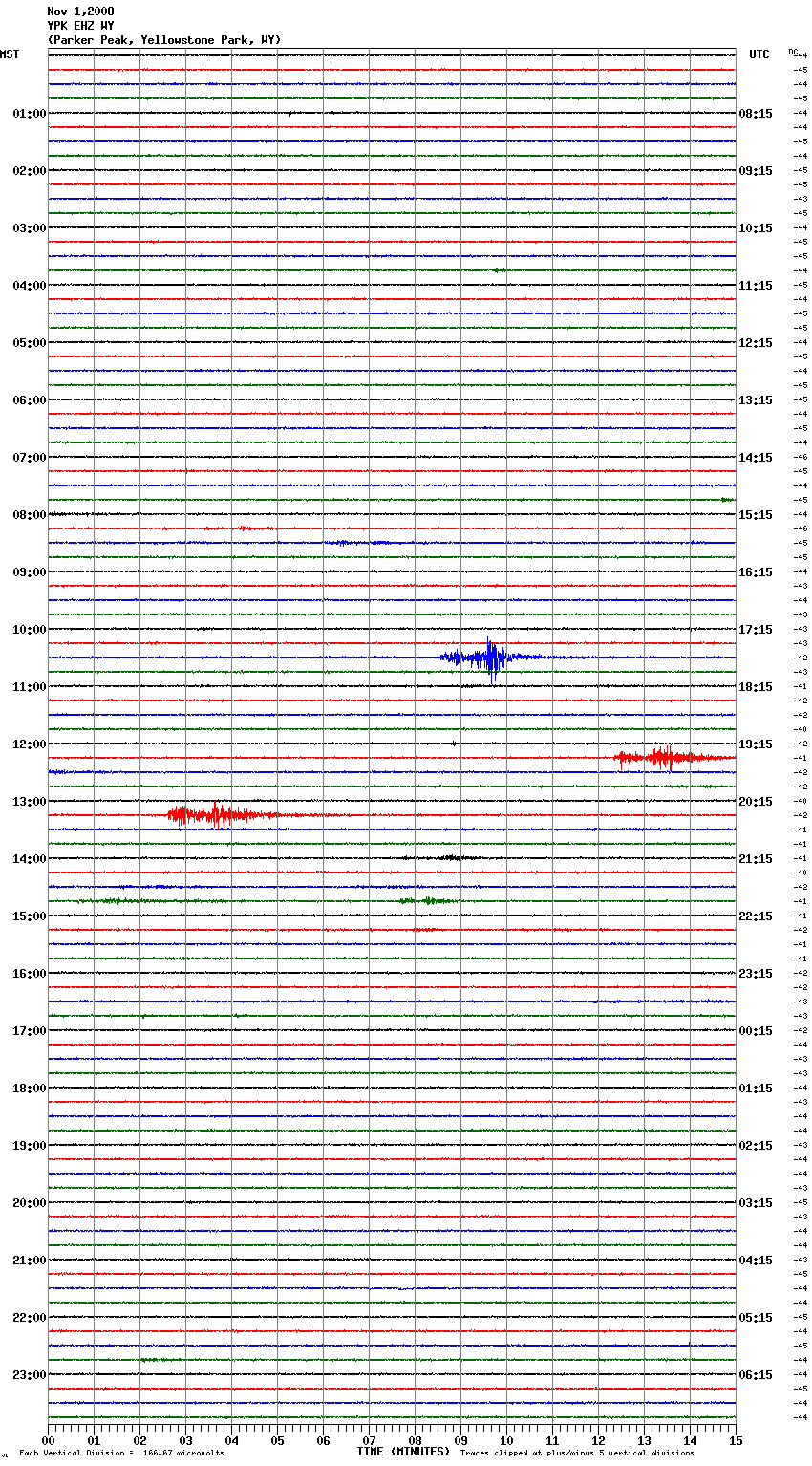This screenshot has height=1466, width=812.
Task: Click the 'Parker Peak, Yellowstone Park, WY' label
Action: pos(164,40)
